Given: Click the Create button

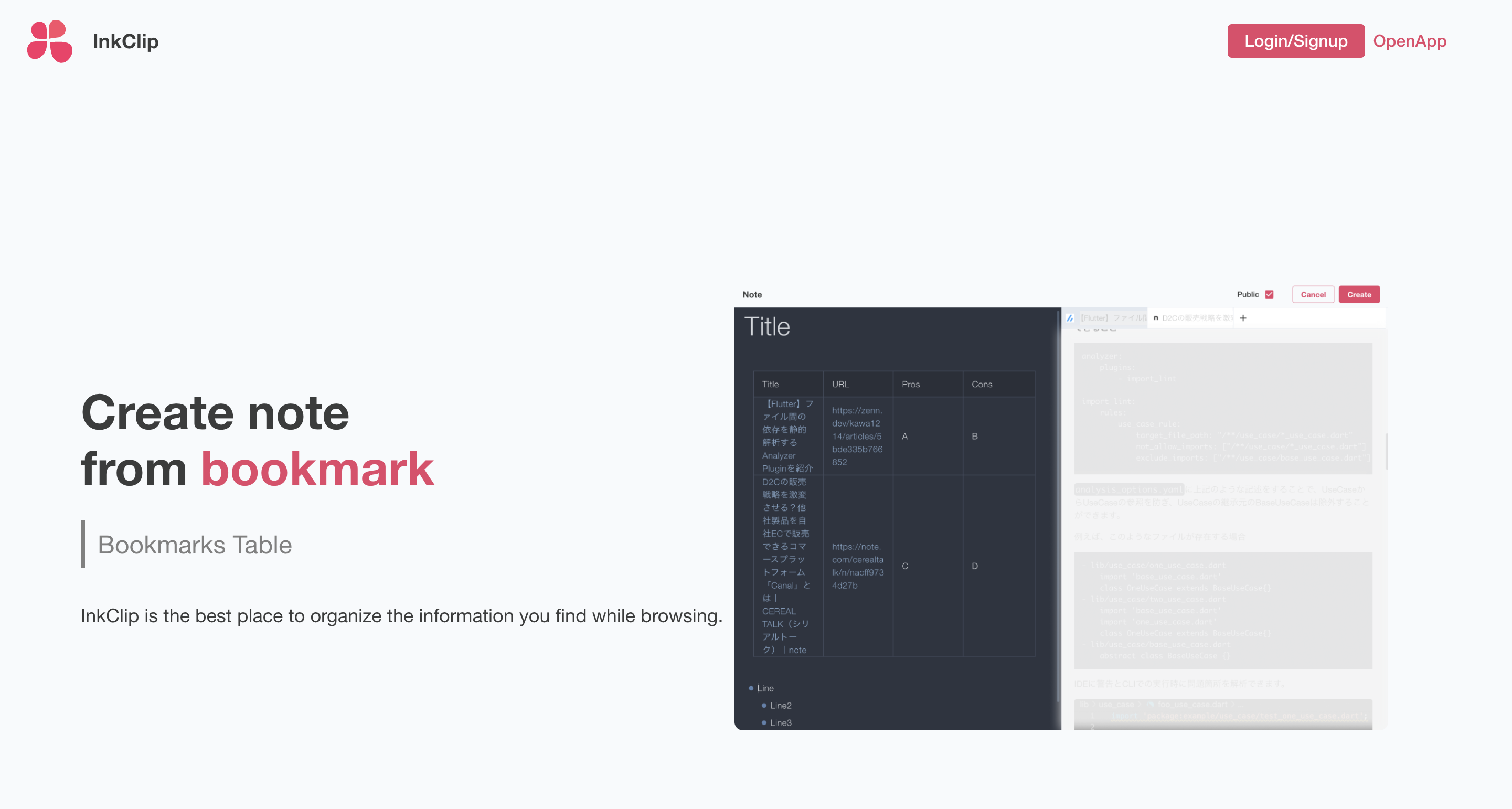Looking at the screenshot, I should click(1359, 295).
